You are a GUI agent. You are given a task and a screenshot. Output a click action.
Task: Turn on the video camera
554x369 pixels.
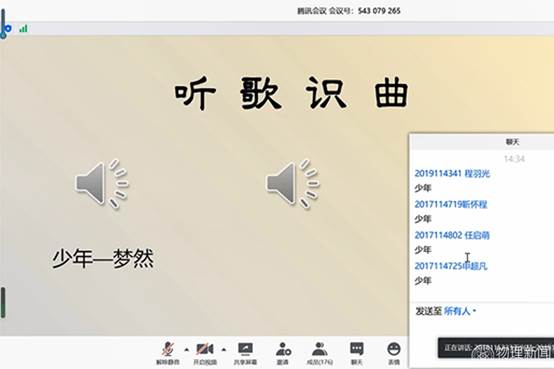pyautogui.click(x=205, y=353)
